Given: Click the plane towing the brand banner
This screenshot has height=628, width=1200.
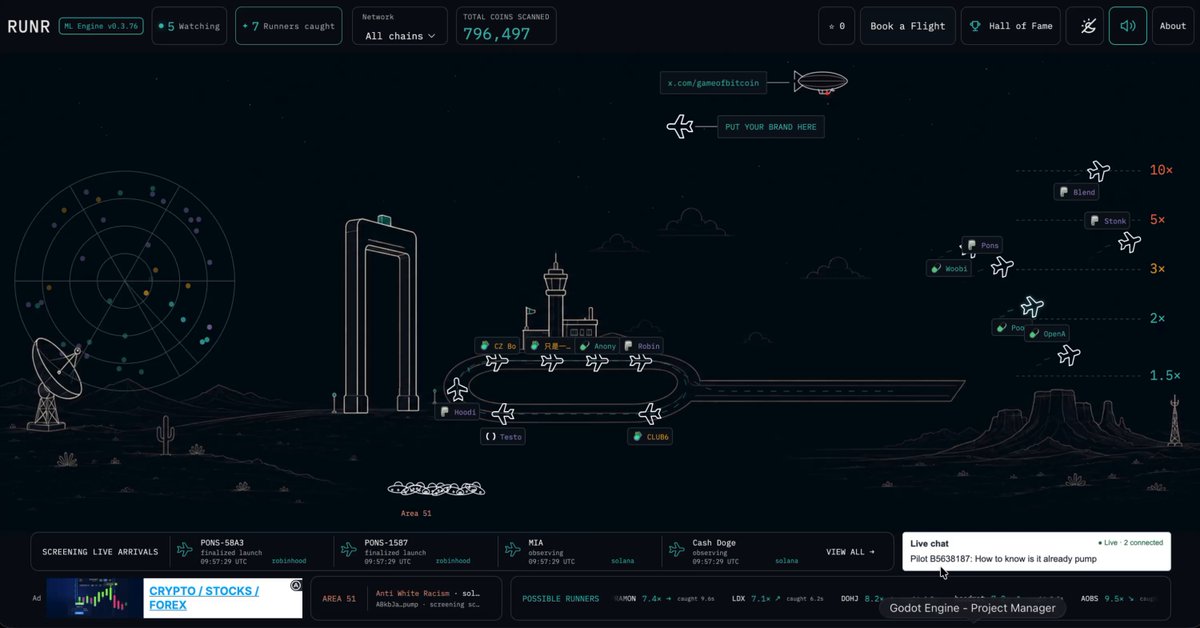Looking at the screenshot, I should (x=680, y=127).
